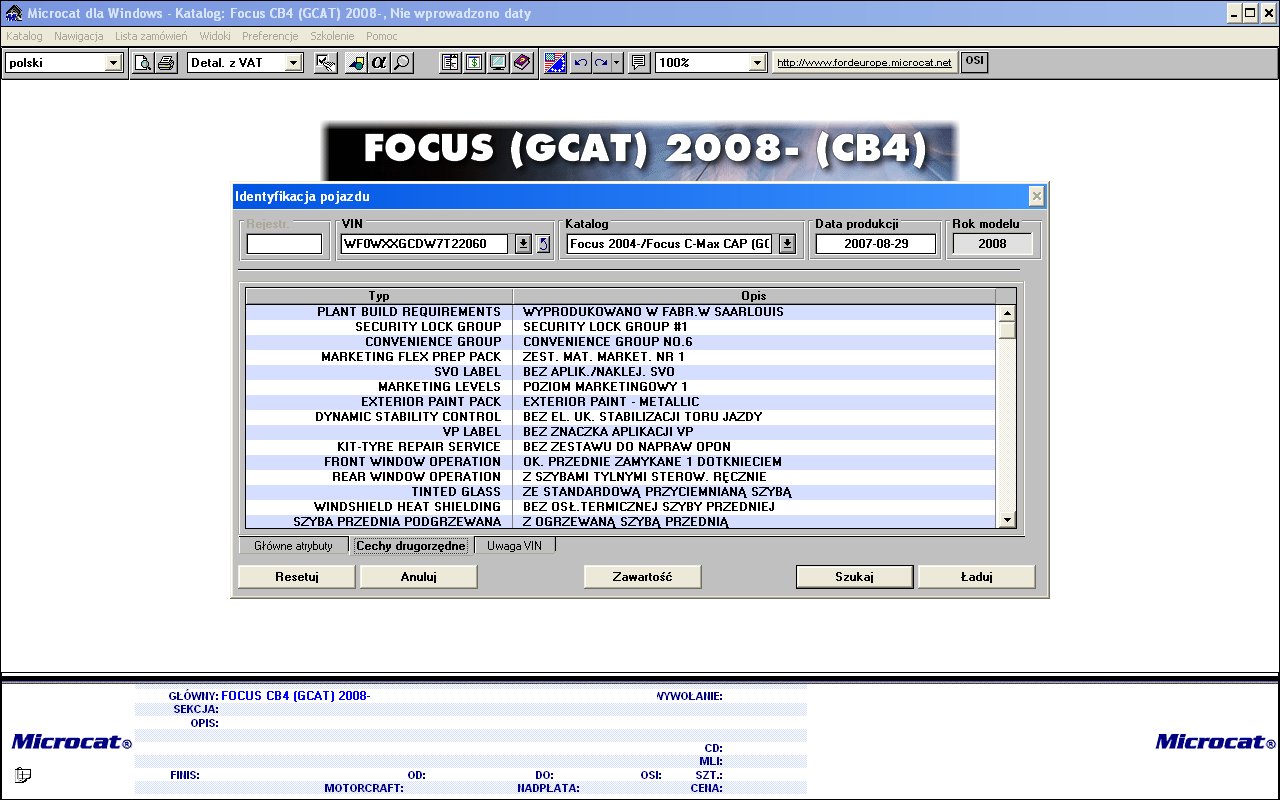The image size is (1280, 800).
Task: Click the attribute list scroll up arrow
Action: [1007, 313]
